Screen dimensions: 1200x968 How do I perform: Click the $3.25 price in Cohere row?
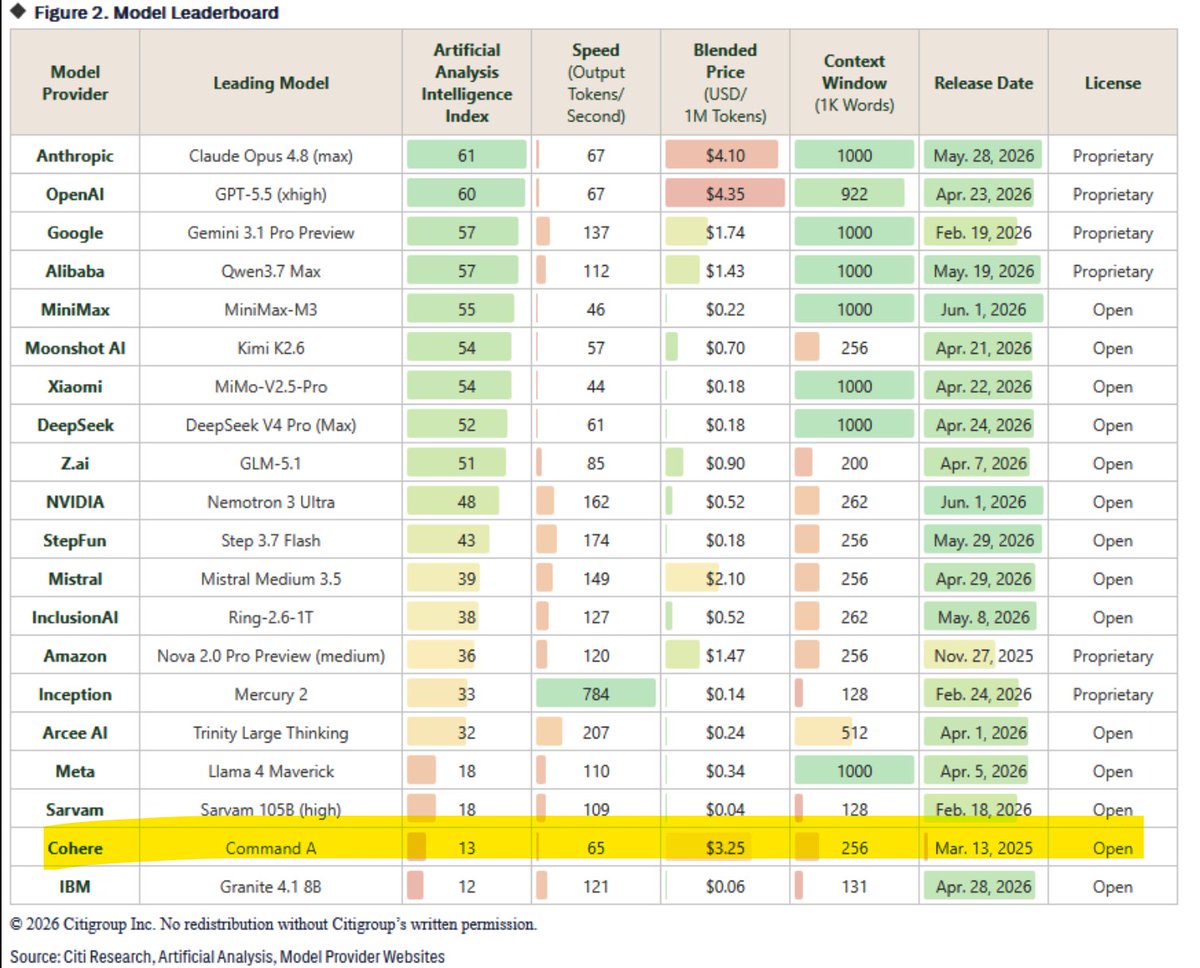coord(725,849)
